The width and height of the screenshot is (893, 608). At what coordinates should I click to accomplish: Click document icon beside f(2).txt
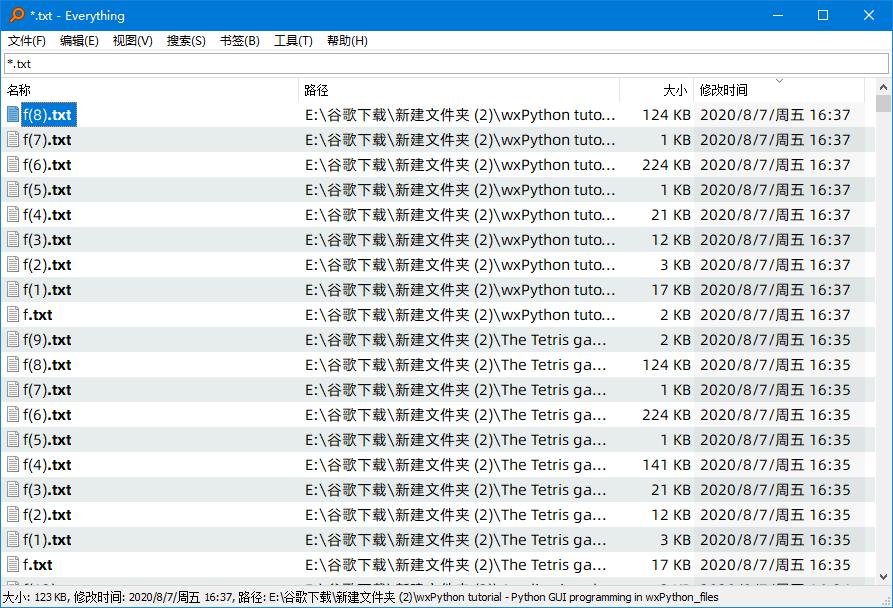click(x=12, y=264)
